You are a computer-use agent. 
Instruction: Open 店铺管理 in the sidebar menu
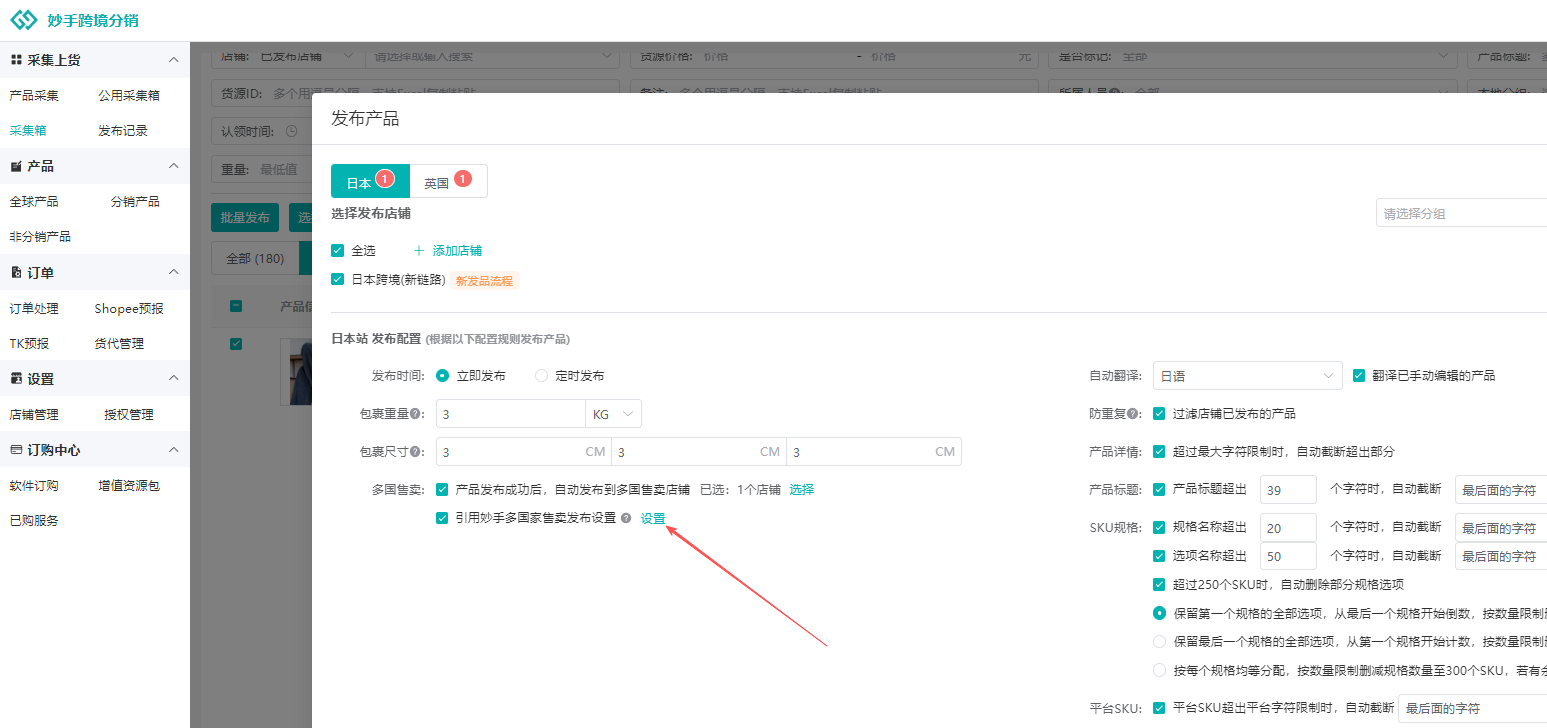coord(34,414)
